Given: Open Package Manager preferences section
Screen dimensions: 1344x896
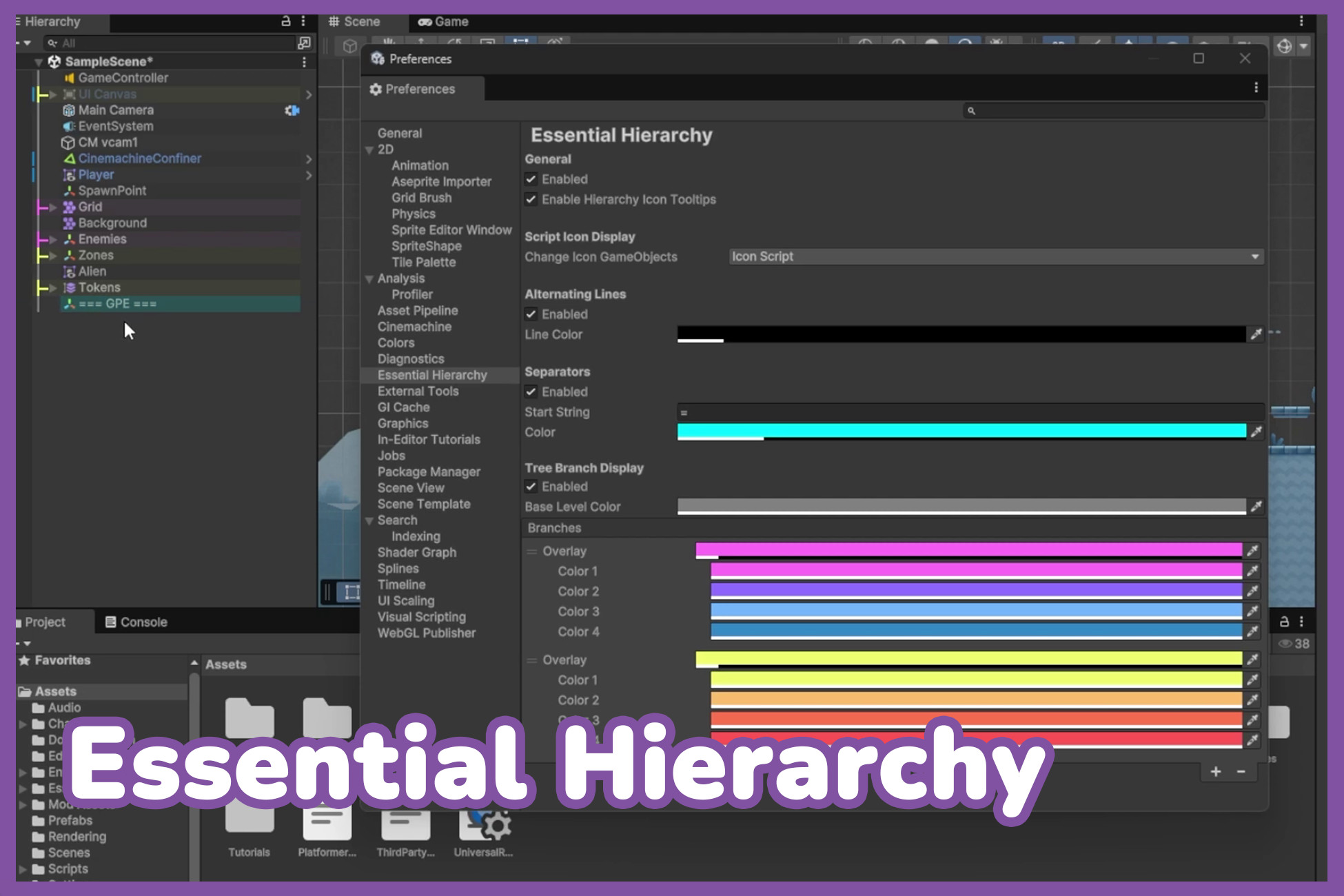Looking at the screenshot, I should [429, 472].
